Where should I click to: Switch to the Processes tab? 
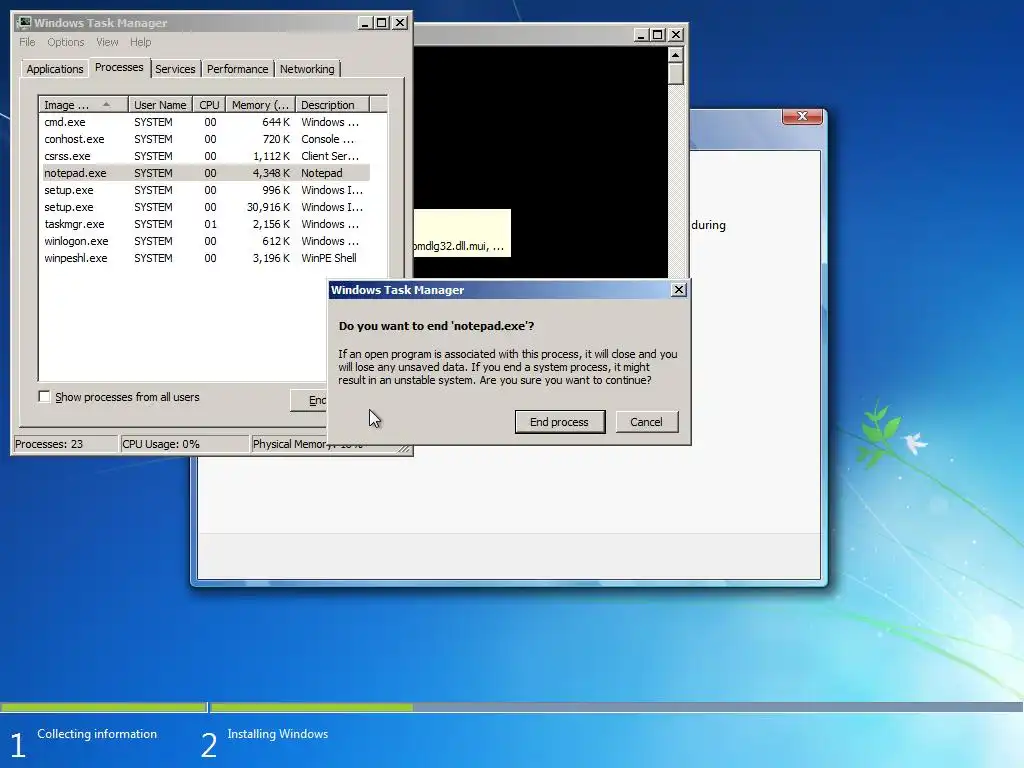coord(119,67)
